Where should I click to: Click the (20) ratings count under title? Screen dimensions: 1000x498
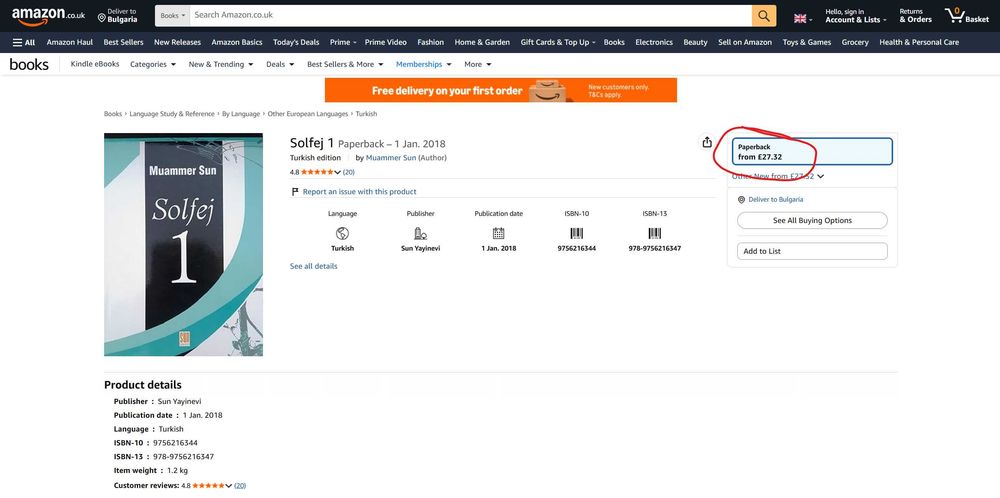tap(348, 172)
